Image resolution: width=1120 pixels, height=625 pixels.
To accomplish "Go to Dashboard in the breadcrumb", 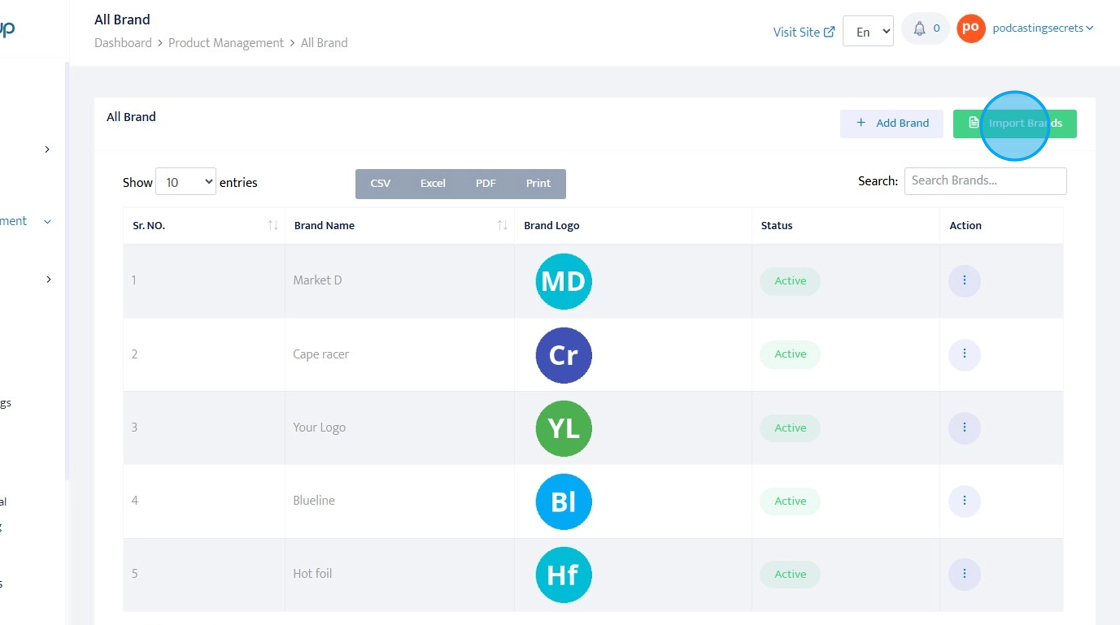I will 123,43.
